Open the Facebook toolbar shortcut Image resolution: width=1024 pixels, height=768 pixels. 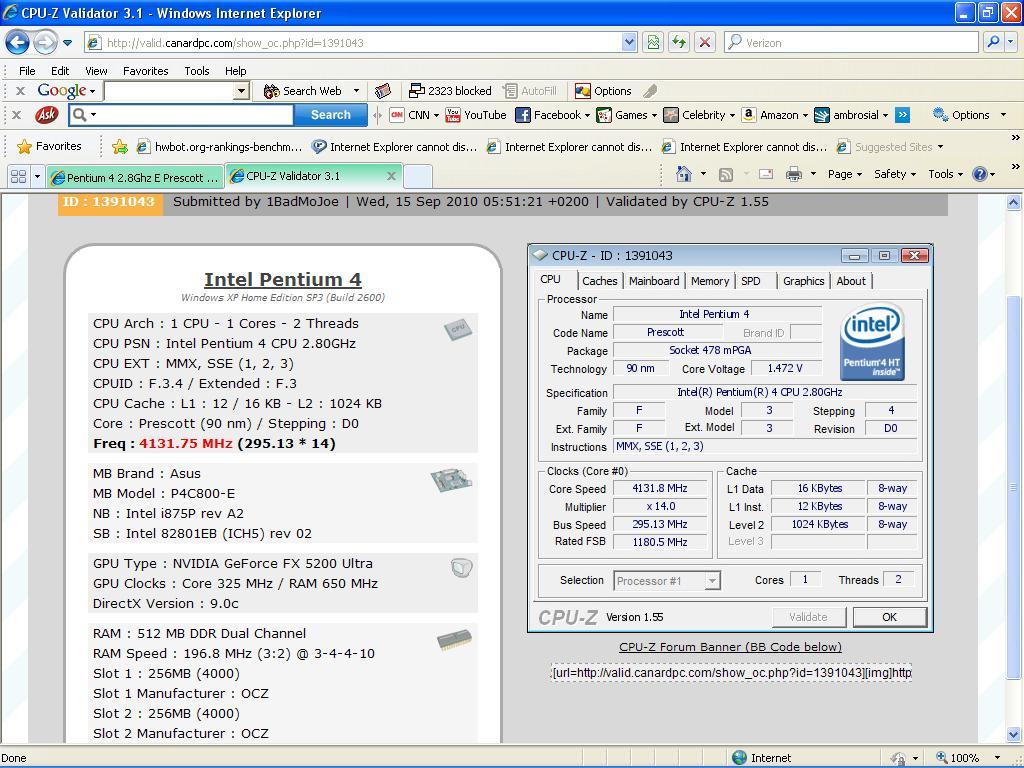tap(552, 115)
